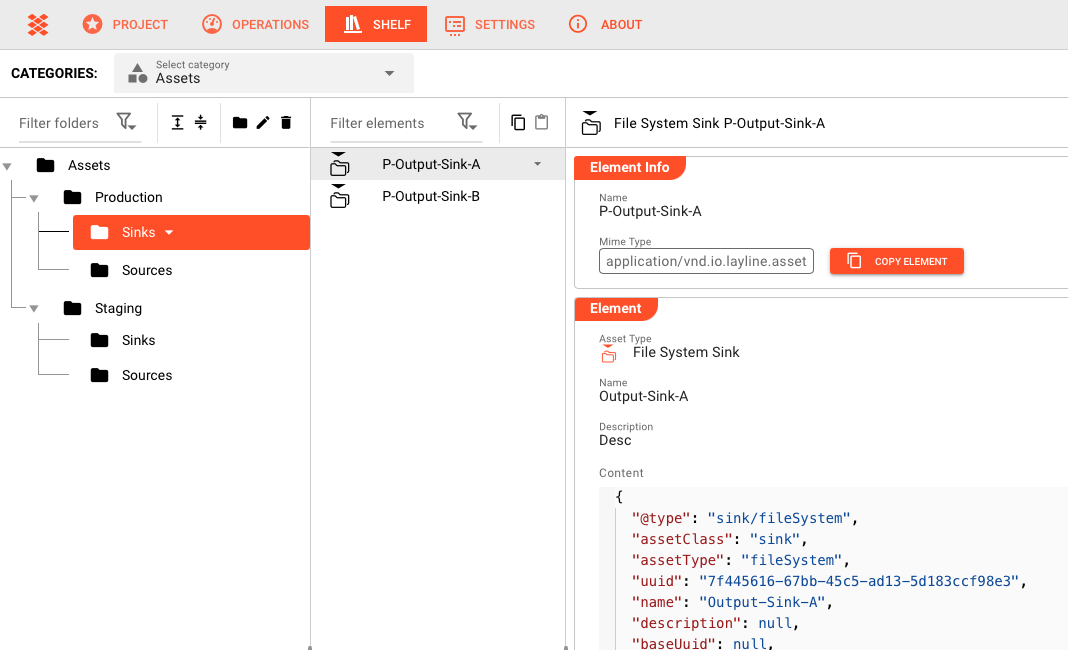This screenshot has height=650, width=1068.
Task: Collapse the Production folder tree node
Action: (x=33, y=197)
